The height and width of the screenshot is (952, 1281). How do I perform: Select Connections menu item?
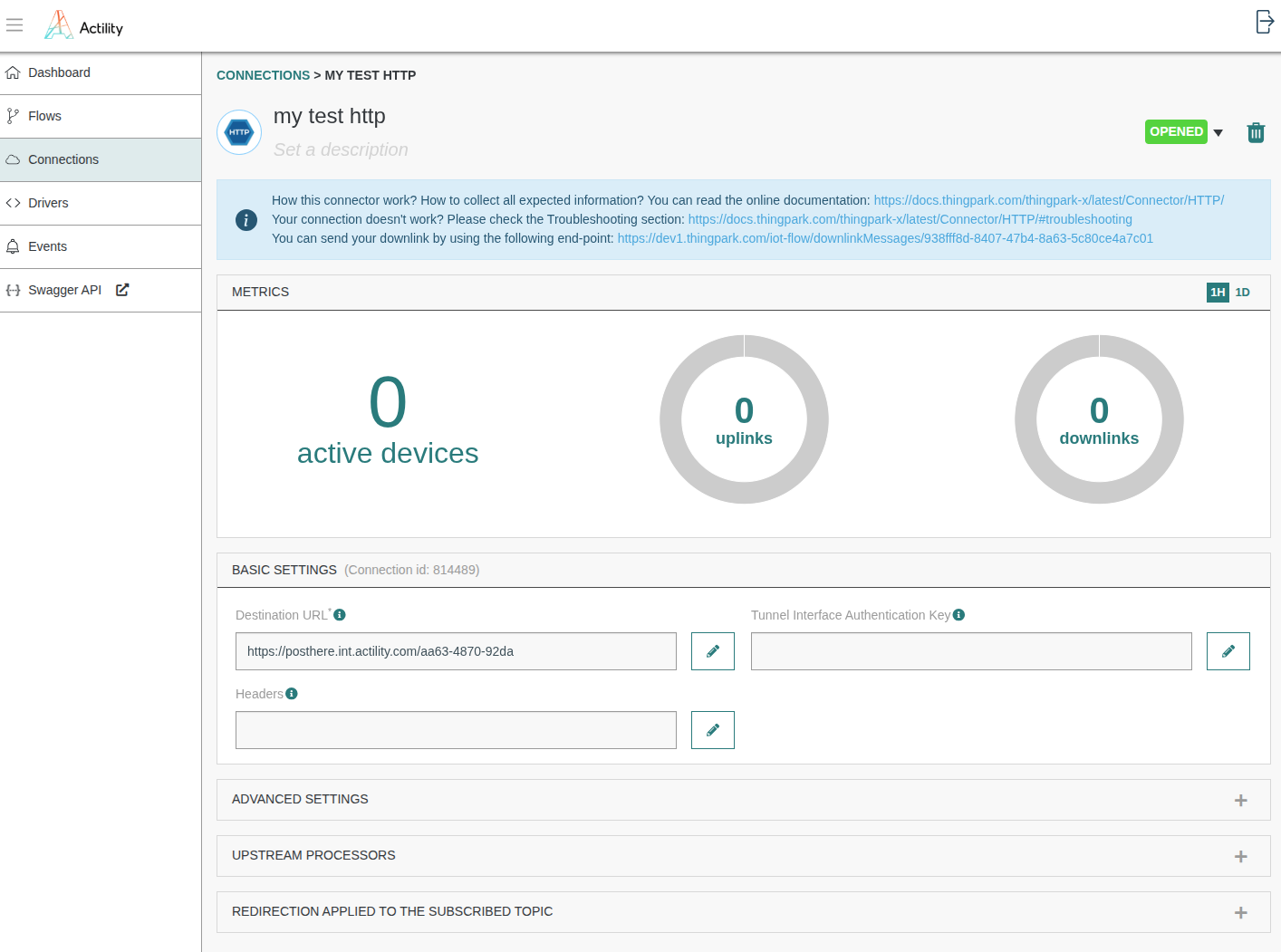pyautogui.click(x=101, y=159)
